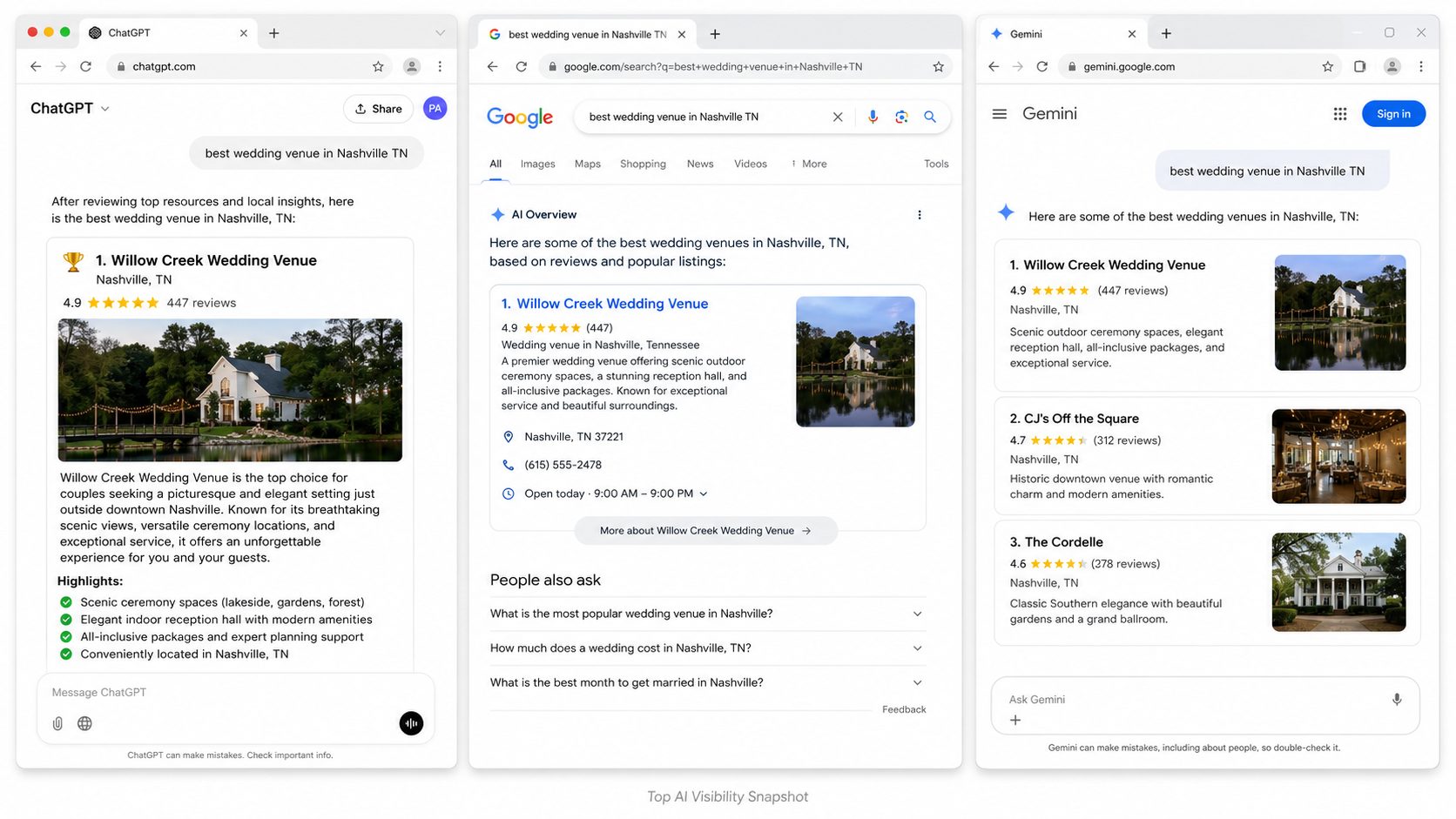
Task: Switch to Videos search tab
Action: [x=751, y=164]
